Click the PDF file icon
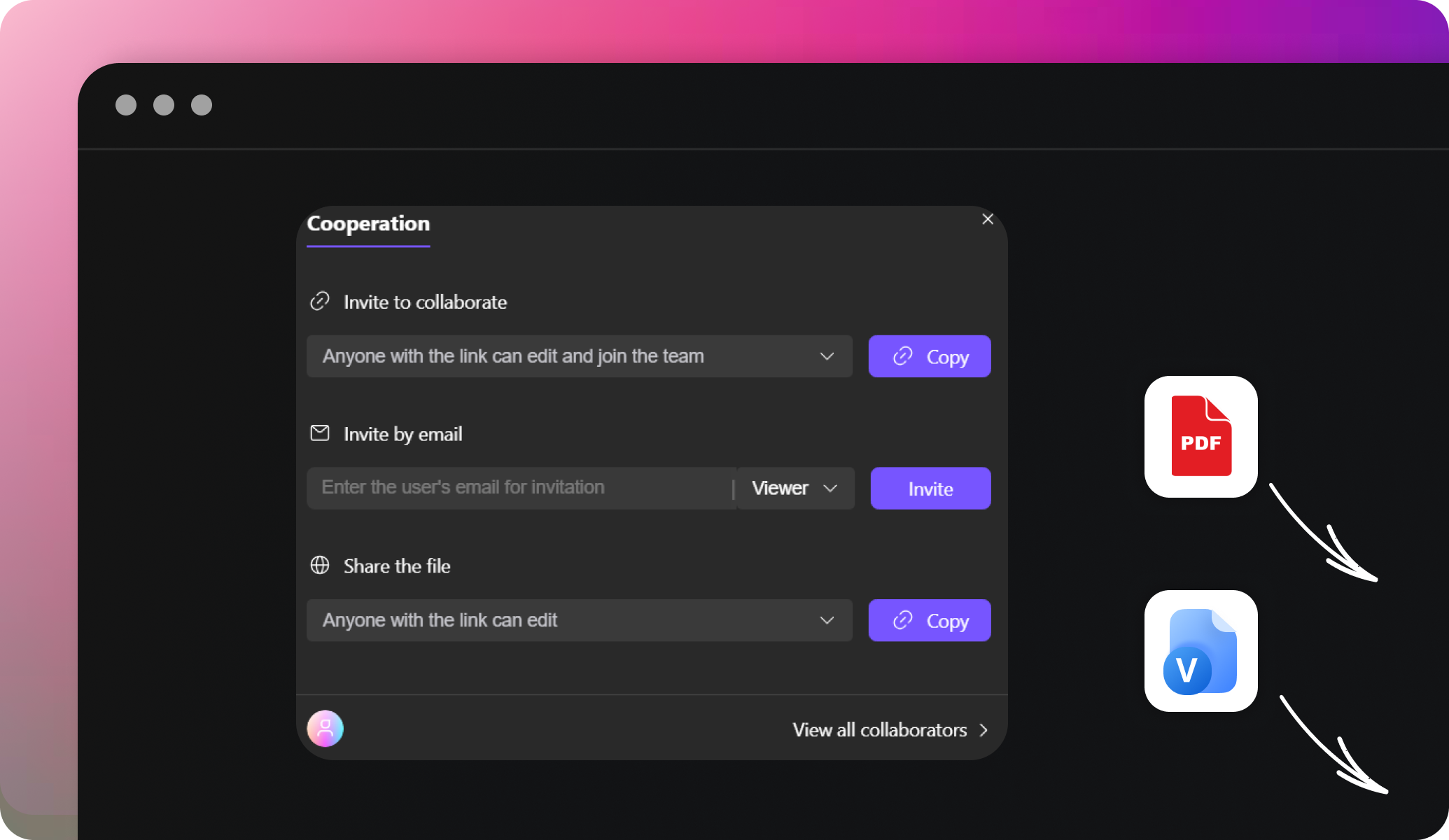 [x=1201, y=436]
